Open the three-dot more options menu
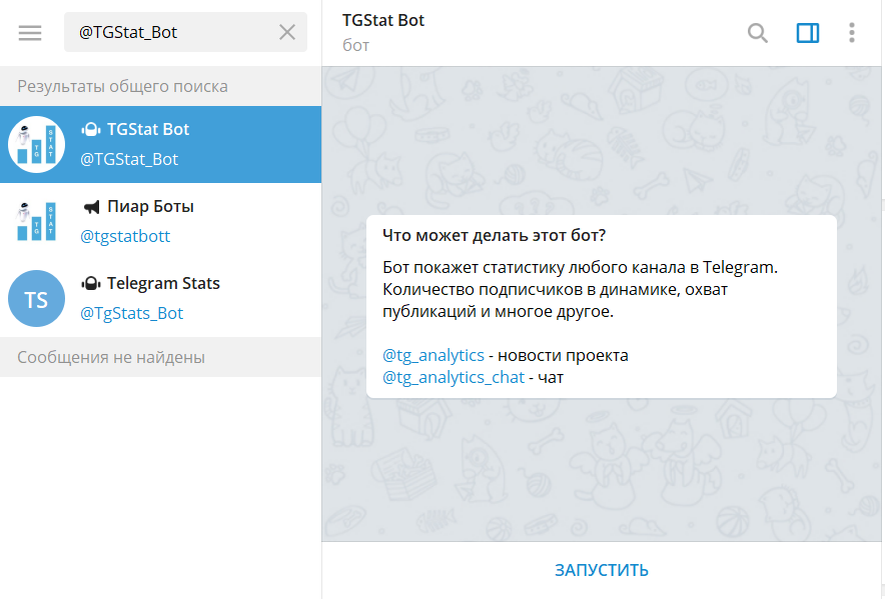The image size is (885, 599). (852, 33)
